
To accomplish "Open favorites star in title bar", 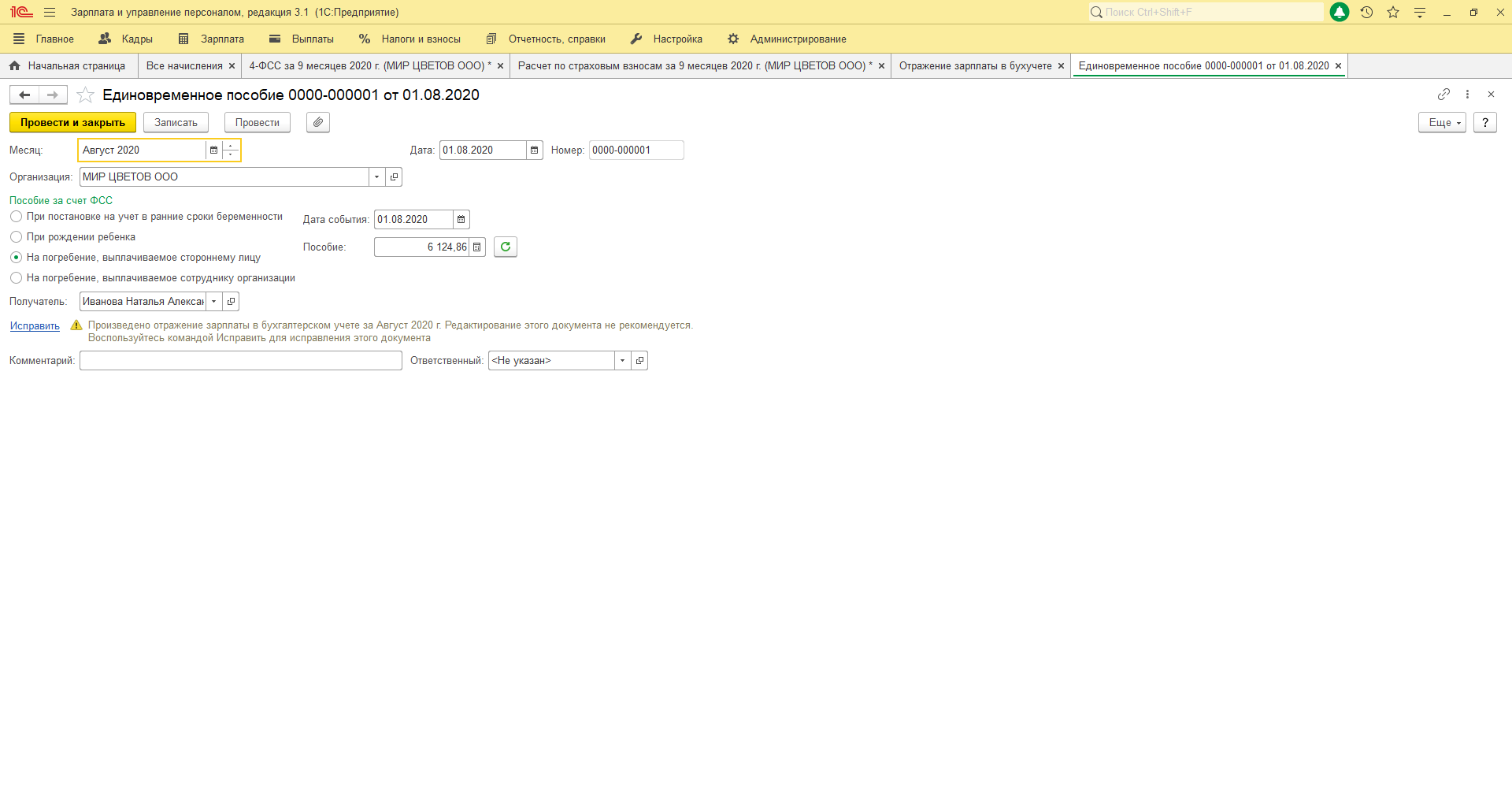I will [1393, 13].
